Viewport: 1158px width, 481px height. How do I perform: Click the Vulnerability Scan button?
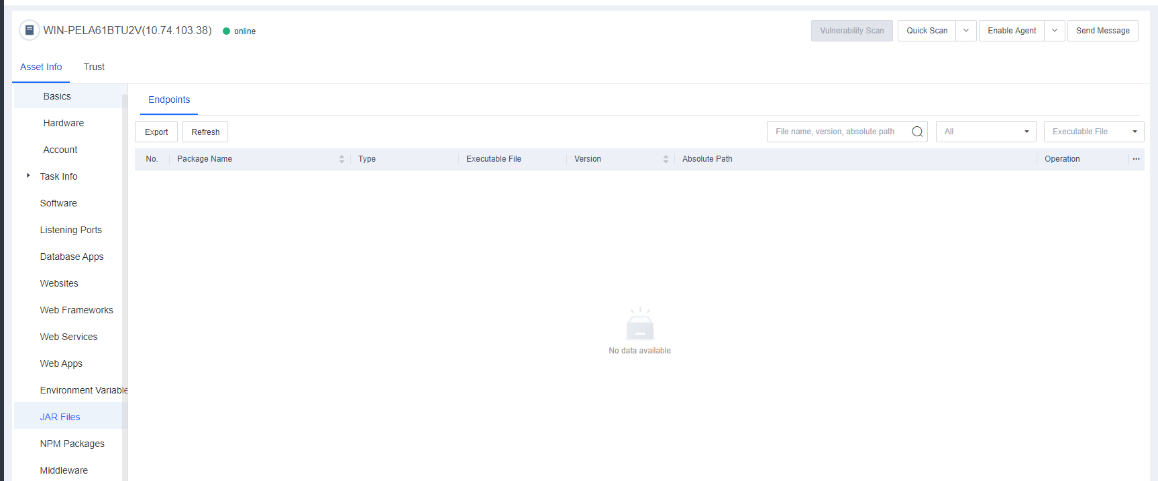pyautogui.click(x=852, y=30)
